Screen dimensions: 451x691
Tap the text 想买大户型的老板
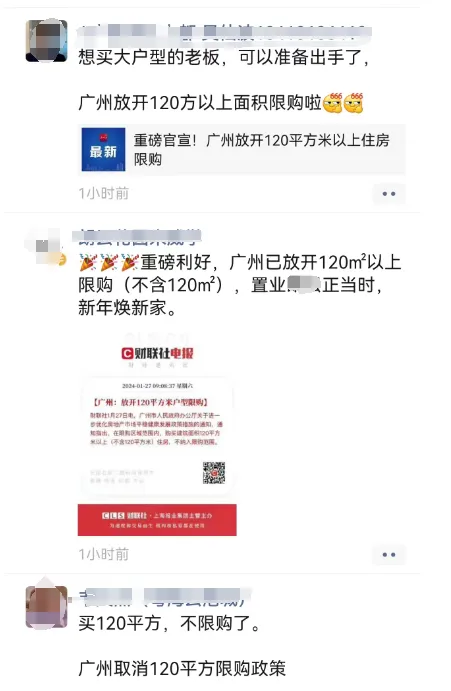click(x=149, y=57)
